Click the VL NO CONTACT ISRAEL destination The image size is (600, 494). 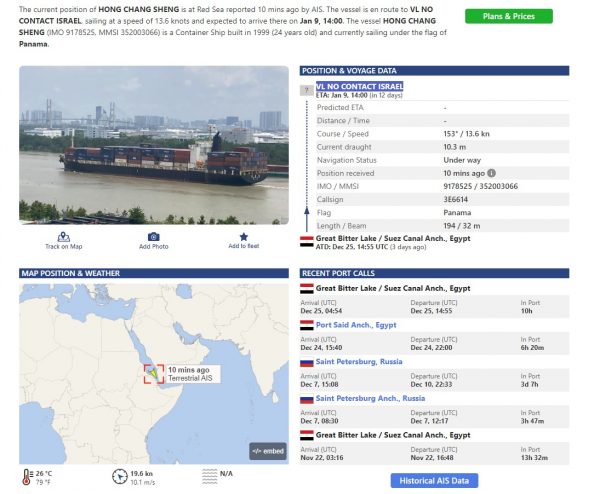coord(359,87)
